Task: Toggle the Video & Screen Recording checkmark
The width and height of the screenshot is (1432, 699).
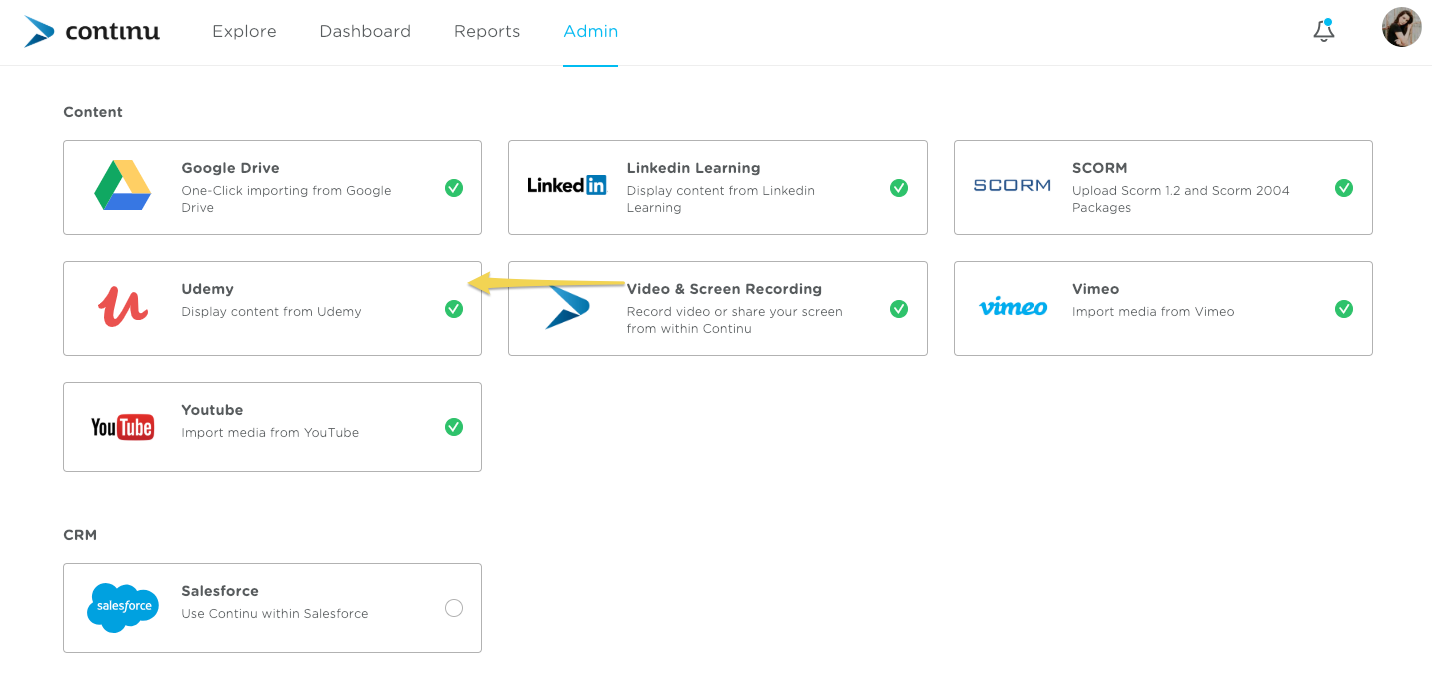Action: point(899,309)
